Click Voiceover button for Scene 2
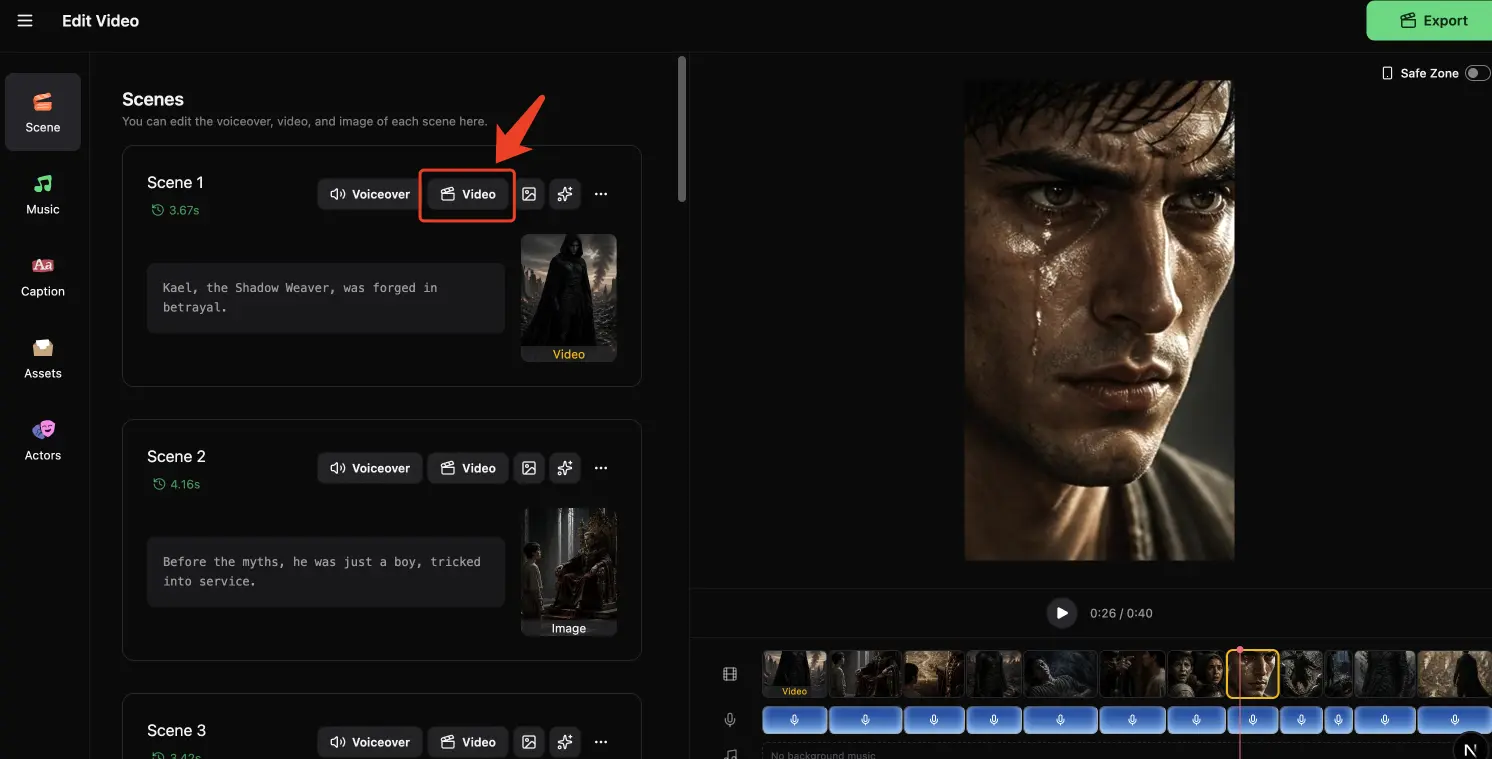Image resolution: width=1492 pixels, height=759 pixels. (x=370, y=468)
